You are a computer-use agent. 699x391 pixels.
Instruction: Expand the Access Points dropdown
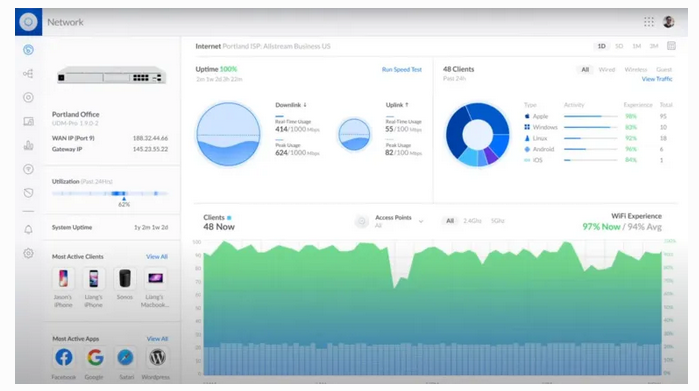421,222
